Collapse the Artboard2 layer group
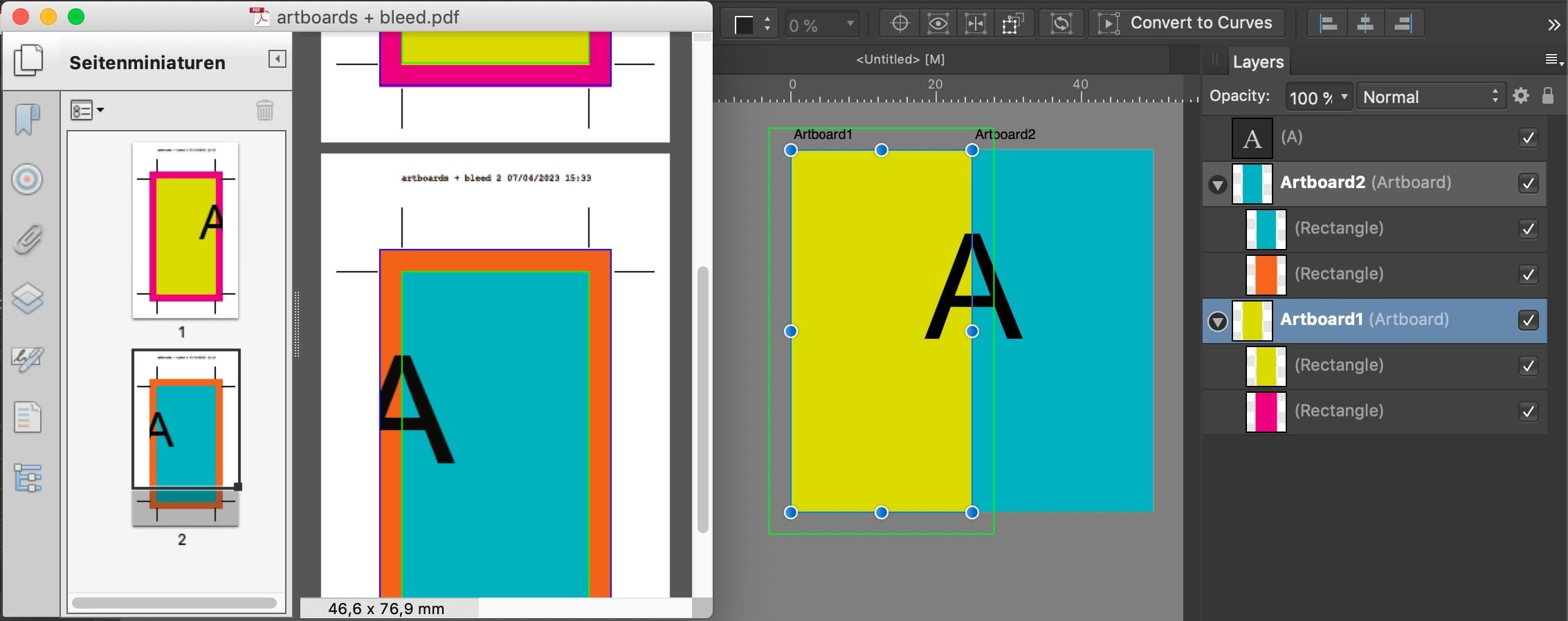This screenshot has height=621, width=1568. 1218,185
